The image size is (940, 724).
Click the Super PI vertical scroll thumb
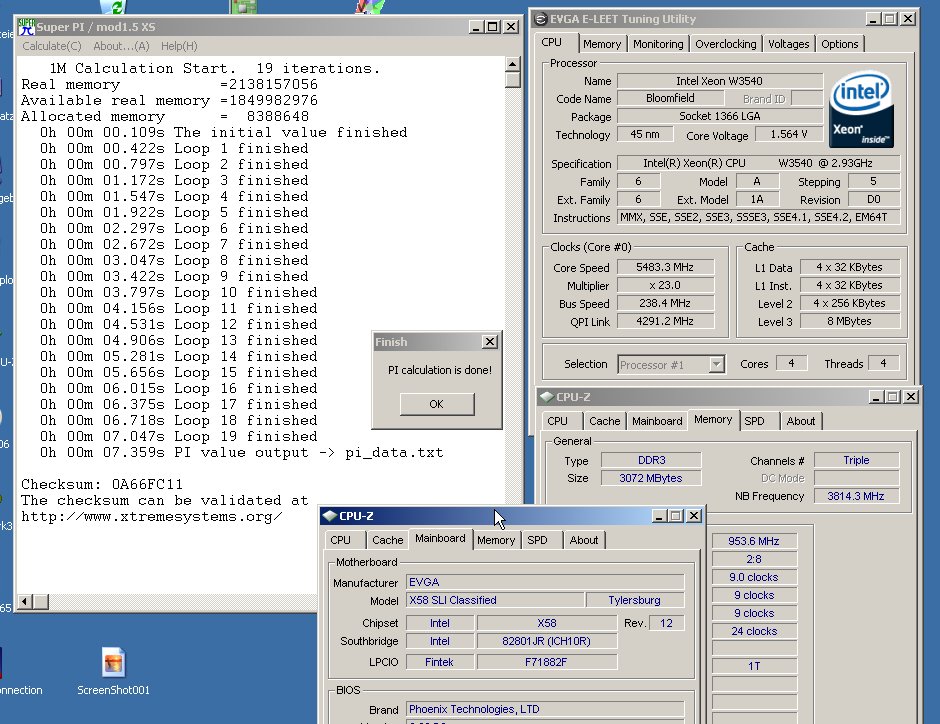pos(513,80)
